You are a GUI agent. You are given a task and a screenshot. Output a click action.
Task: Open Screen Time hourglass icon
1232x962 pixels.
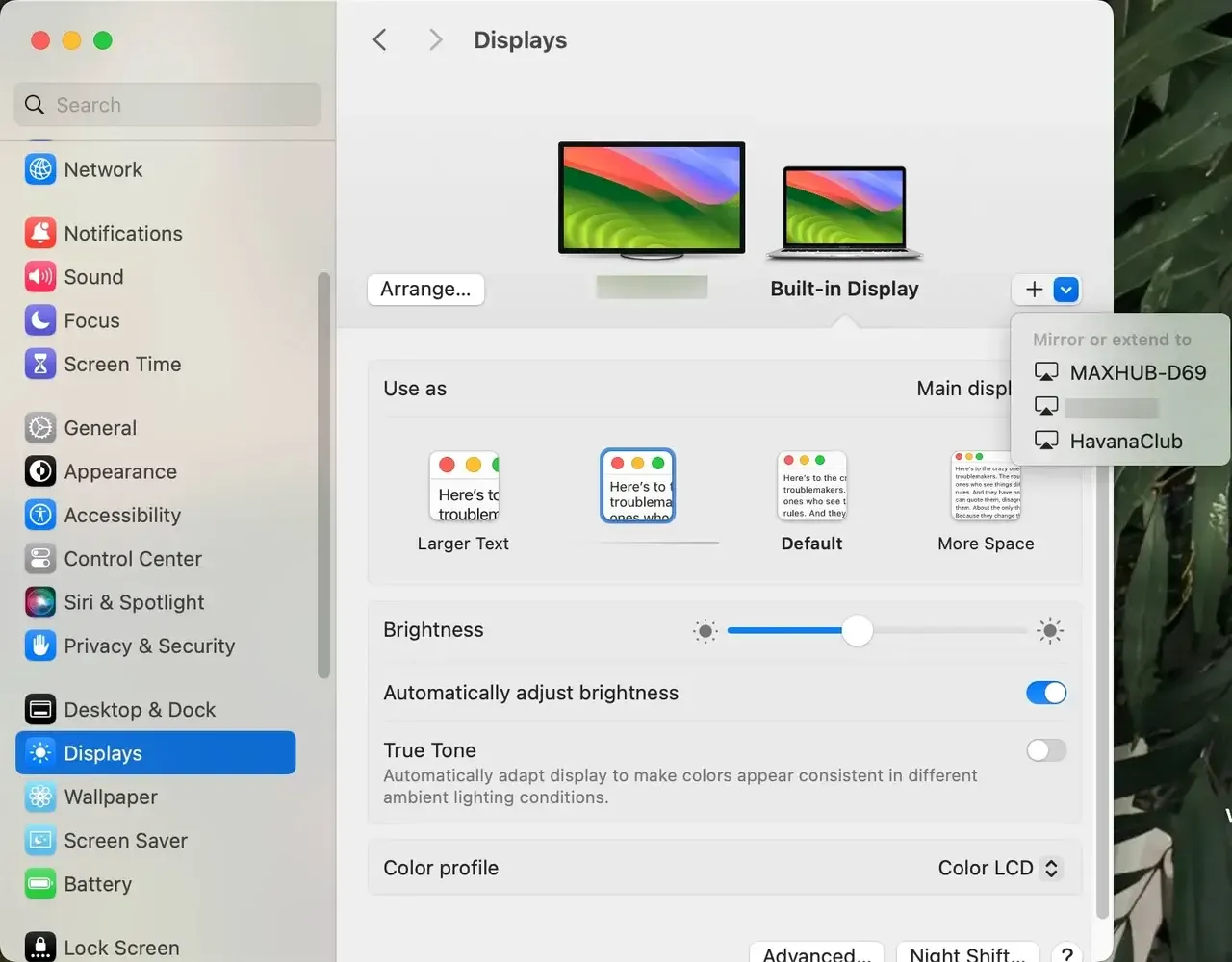[40, 364]
